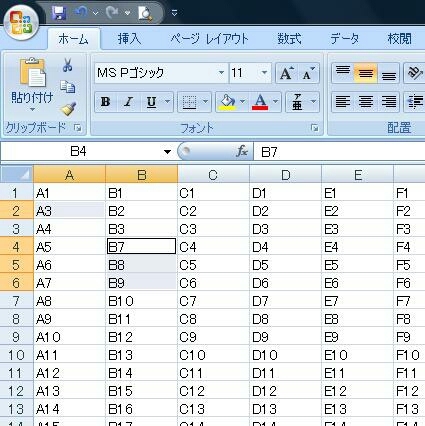Open the MS Pゴシック font name dropdown
Screen dimensions: 425x426
tap(221, 73)
